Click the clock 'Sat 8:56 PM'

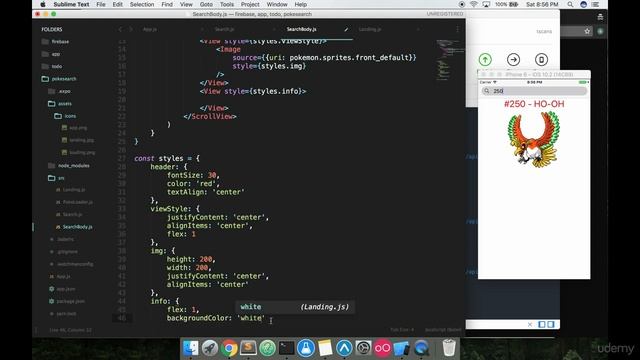pos(542,4)
